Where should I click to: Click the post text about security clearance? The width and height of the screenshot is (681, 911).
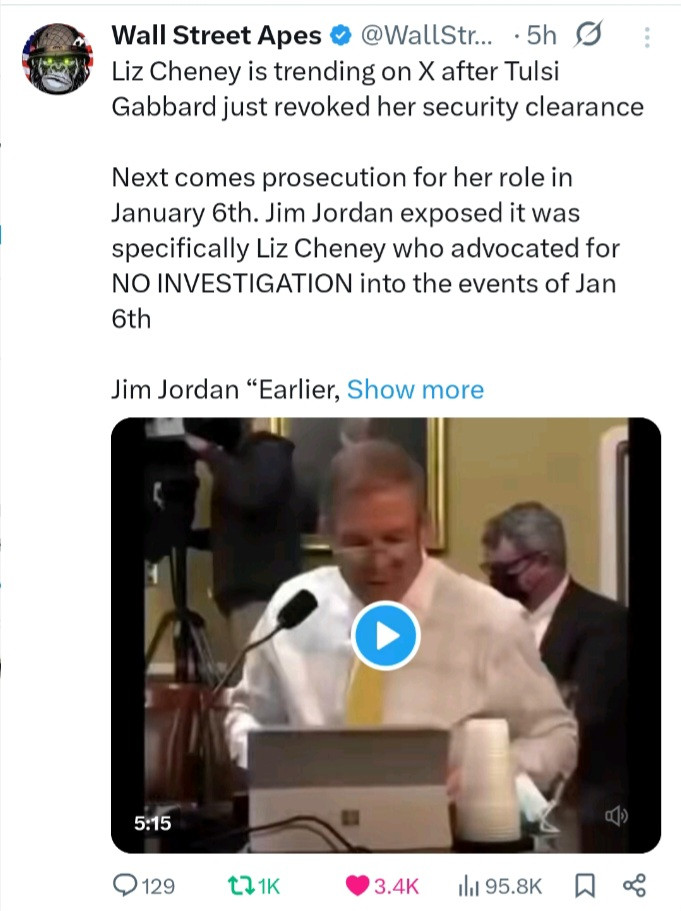point(376,89)
